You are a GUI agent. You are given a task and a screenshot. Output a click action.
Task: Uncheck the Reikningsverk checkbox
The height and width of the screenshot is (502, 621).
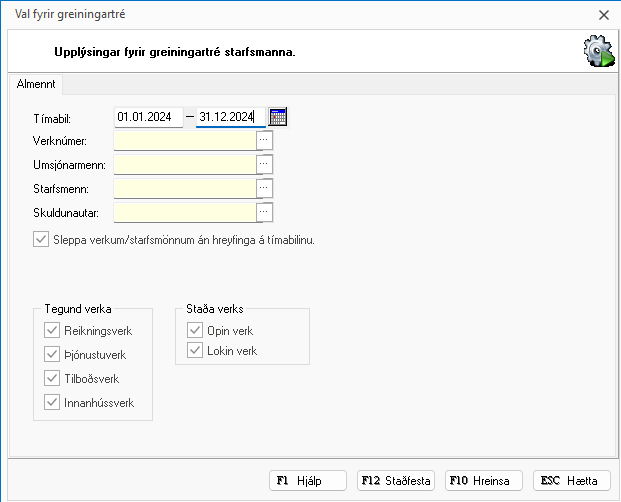pyautogui.click(x=52, y=330)
